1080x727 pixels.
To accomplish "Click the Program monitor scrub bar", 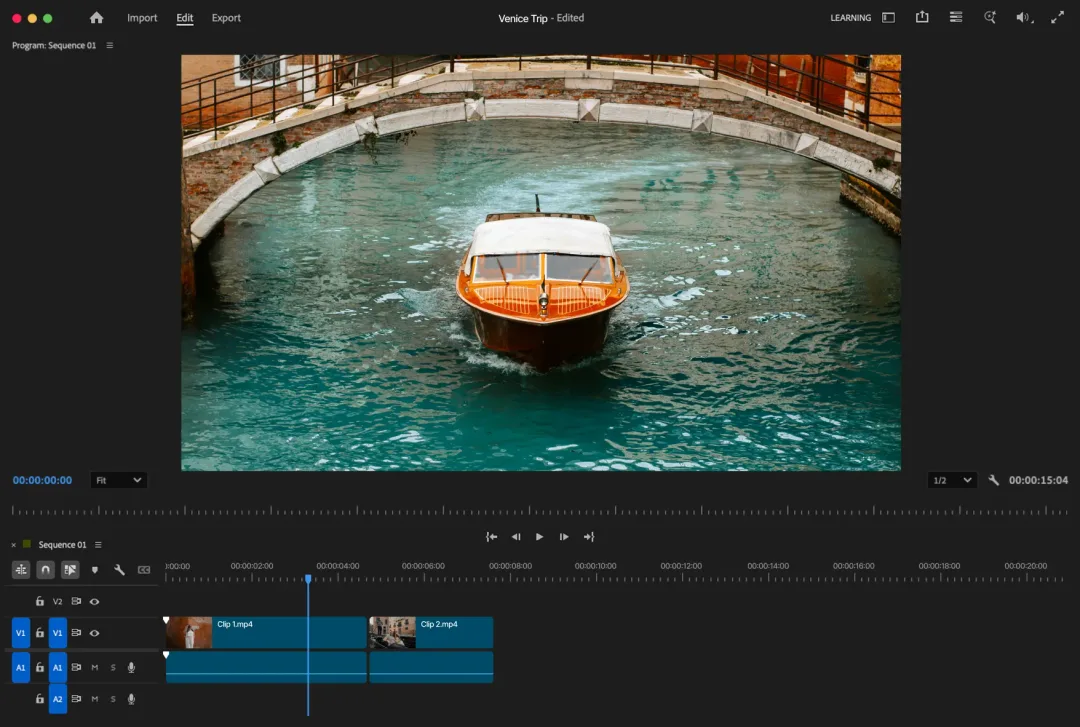I will click(540, 511).
